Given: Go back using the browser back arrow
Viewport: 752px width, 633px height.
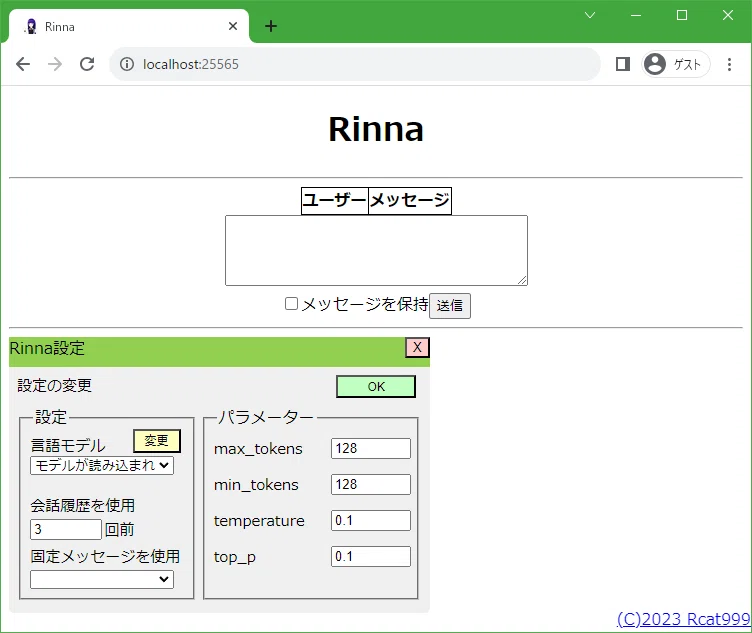Looking at the screenshot, I should pyautogui.click(x=23, y=64).
